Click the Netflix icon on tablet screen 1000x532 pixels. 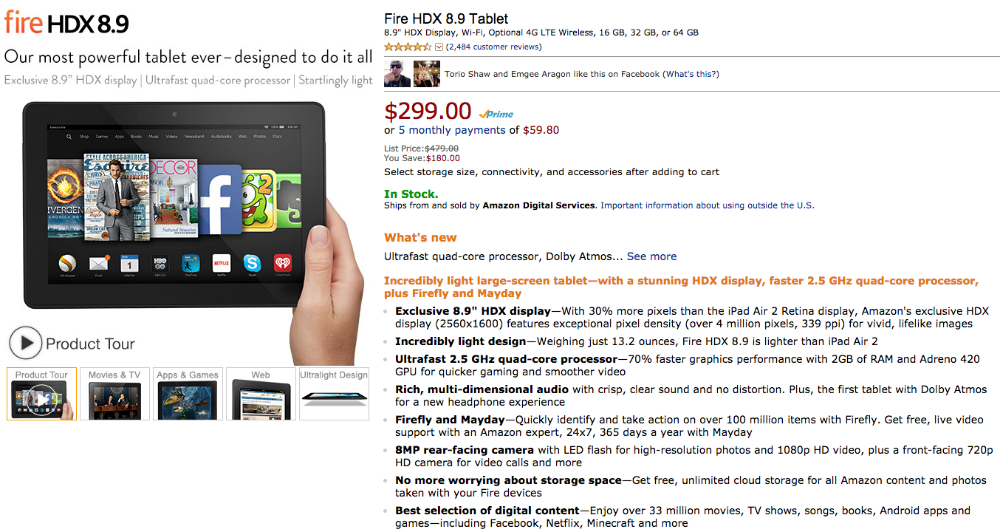[x=221, y=262]
